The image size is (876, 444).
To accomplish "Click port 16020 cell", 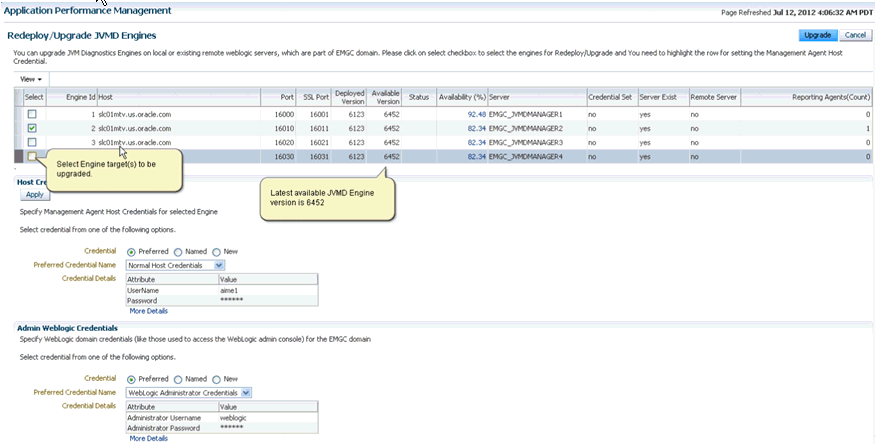I will coord(284,142).
